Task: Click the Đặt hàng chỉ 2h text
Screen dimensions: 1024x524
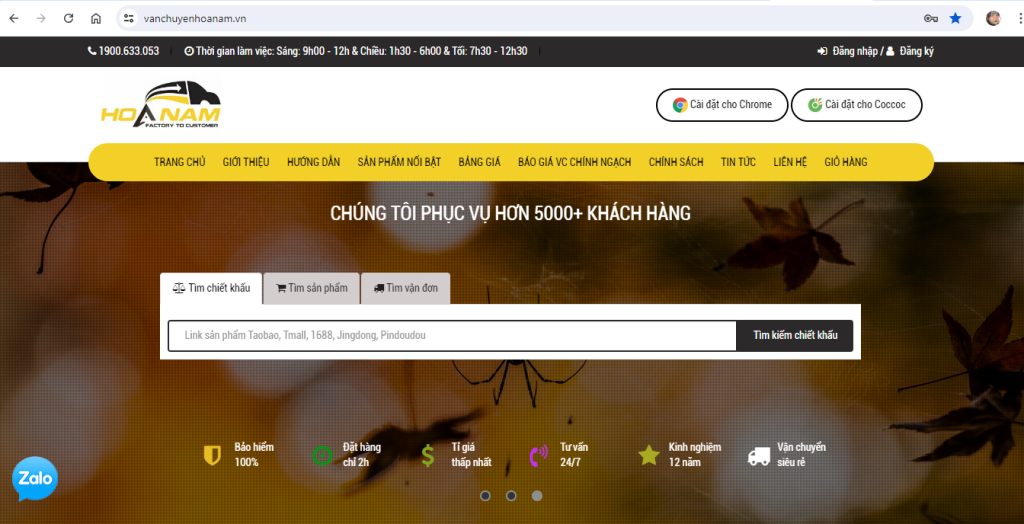Action: tap(362, 455)
